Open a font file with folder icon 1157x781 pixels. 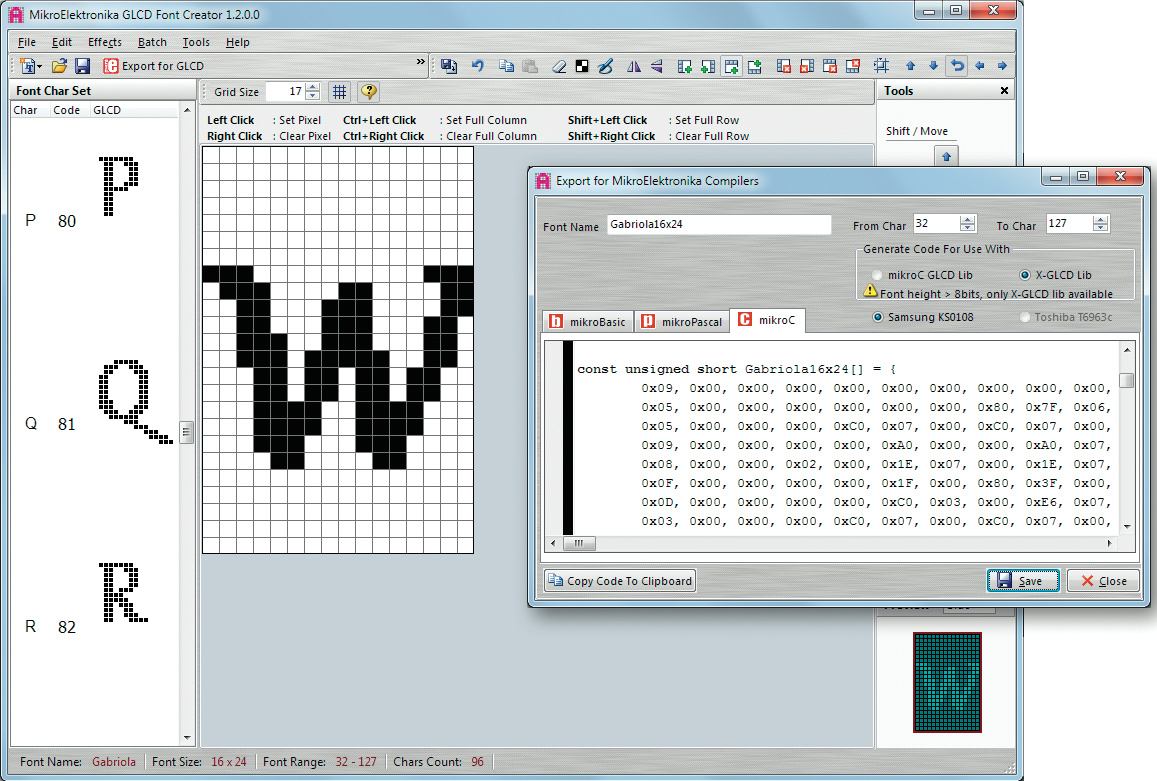(60, 66)
